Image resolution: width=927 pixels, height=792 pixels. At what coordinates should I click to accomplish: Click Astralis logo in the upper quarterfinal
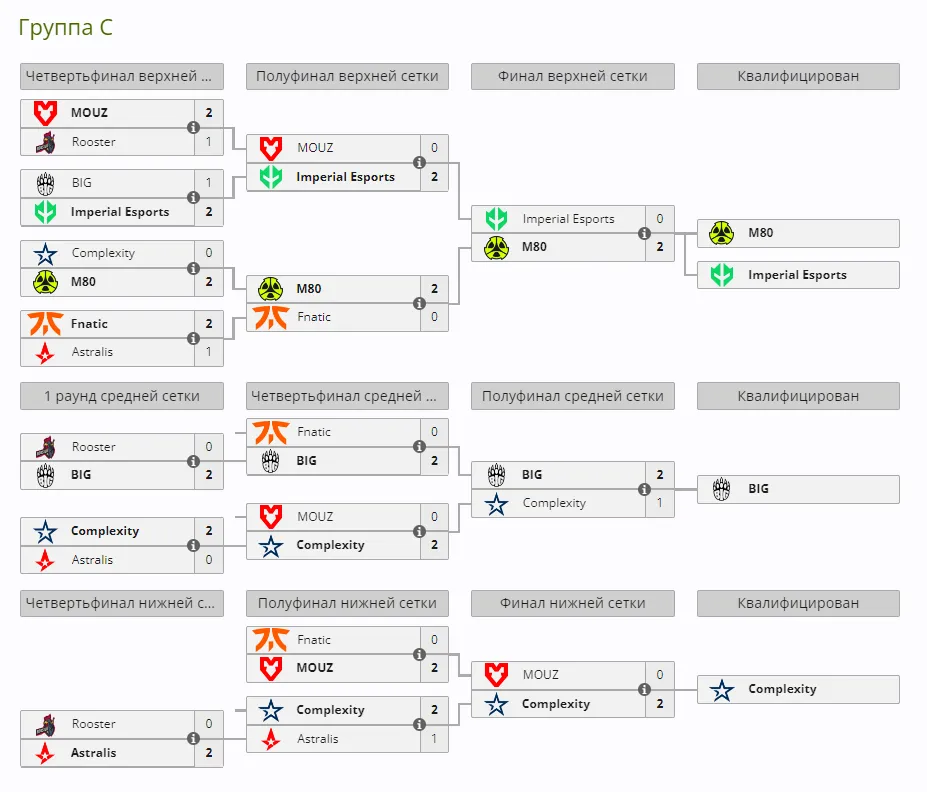click(45, 352)
